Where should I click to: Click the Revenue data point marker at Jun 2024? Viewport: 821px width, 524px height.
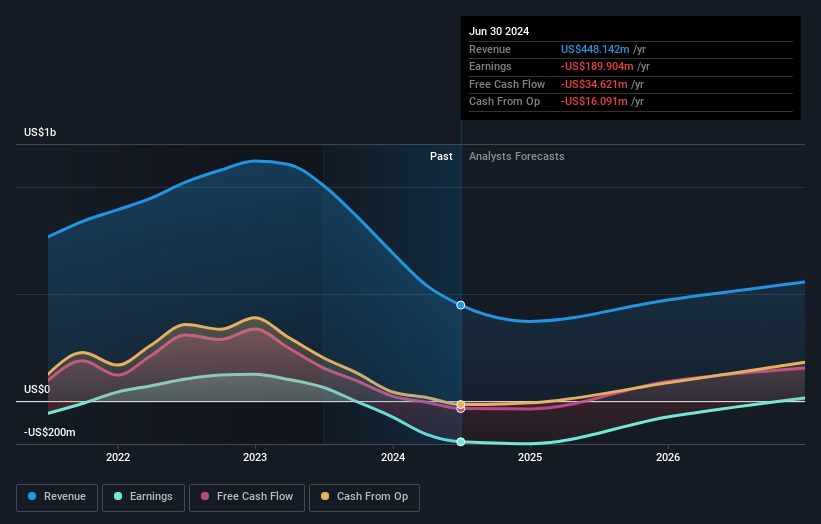461,305
